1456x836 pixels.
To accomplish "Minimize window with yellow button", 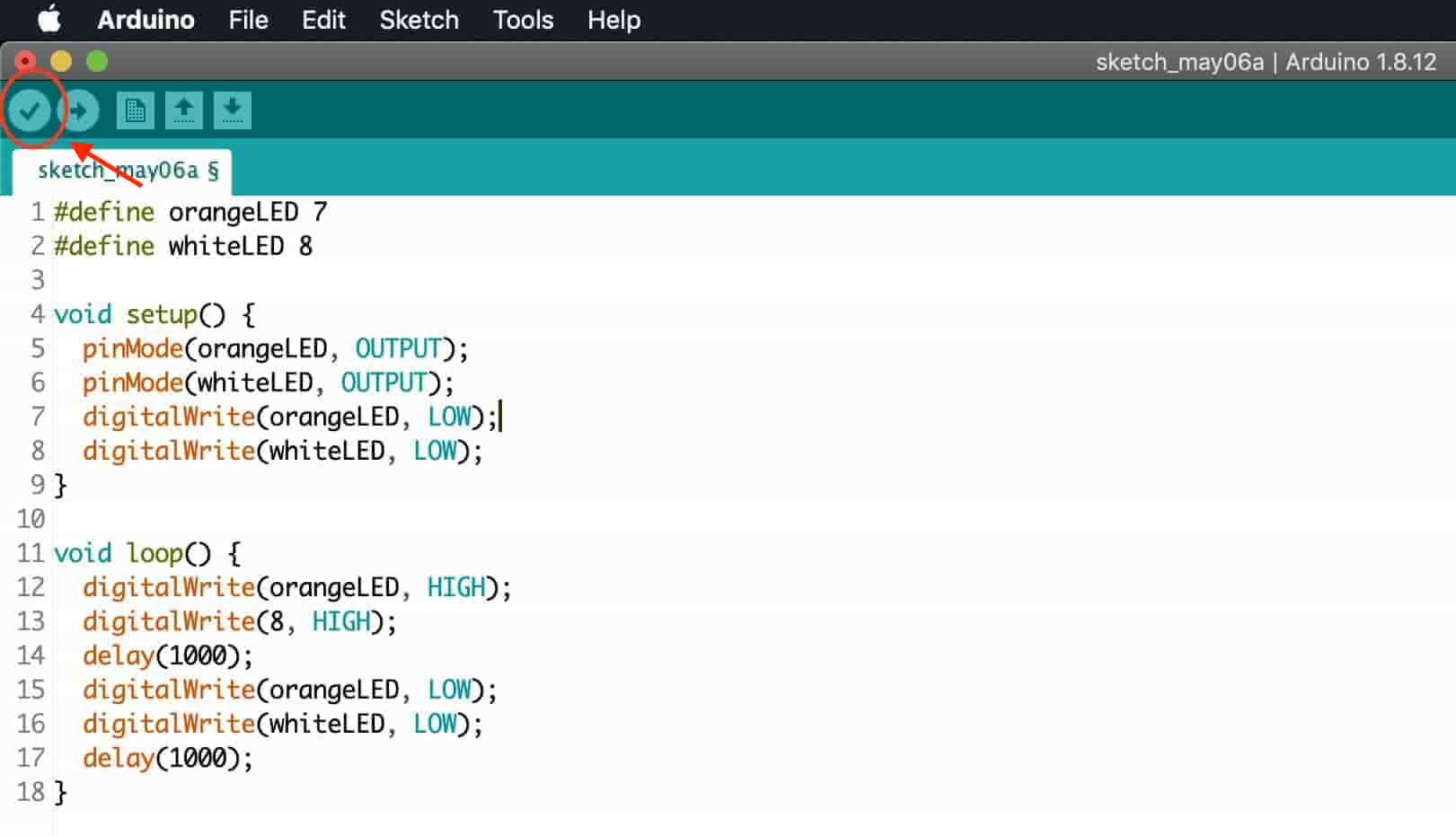I will click(x=61, y=61).
